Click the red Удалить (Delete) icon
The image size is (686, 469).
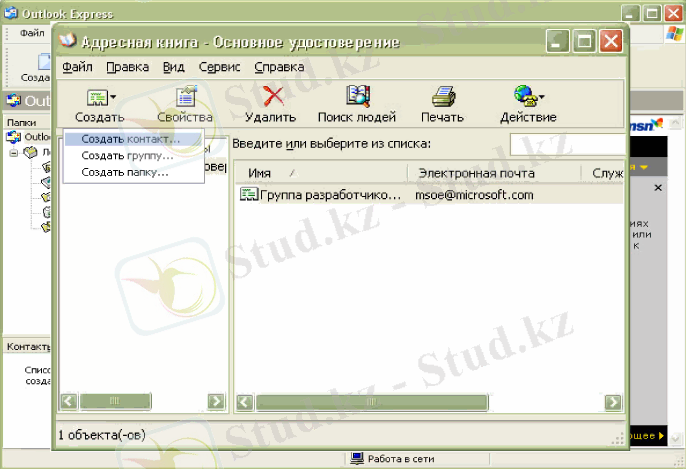[x=271, y=97]
